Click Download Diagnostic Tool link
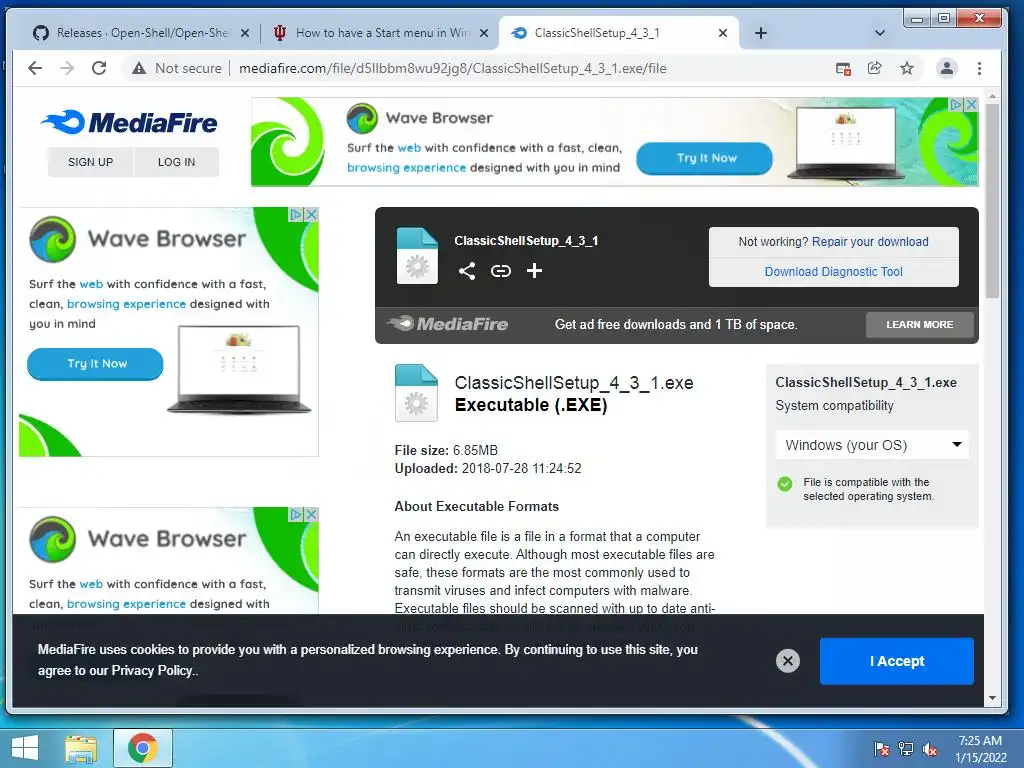 (833, 272)
